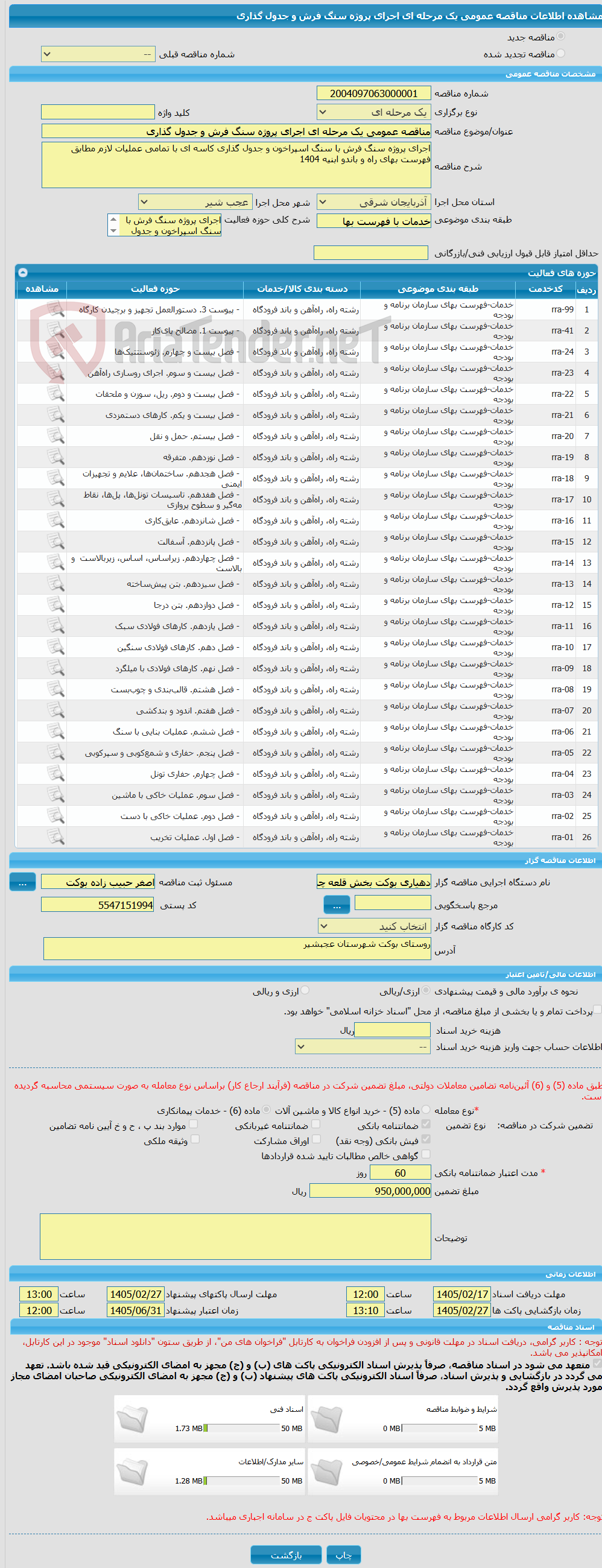Open view icon for row rra-10
The width and height of the screenshot is (602, 1568).
(55, 647)
